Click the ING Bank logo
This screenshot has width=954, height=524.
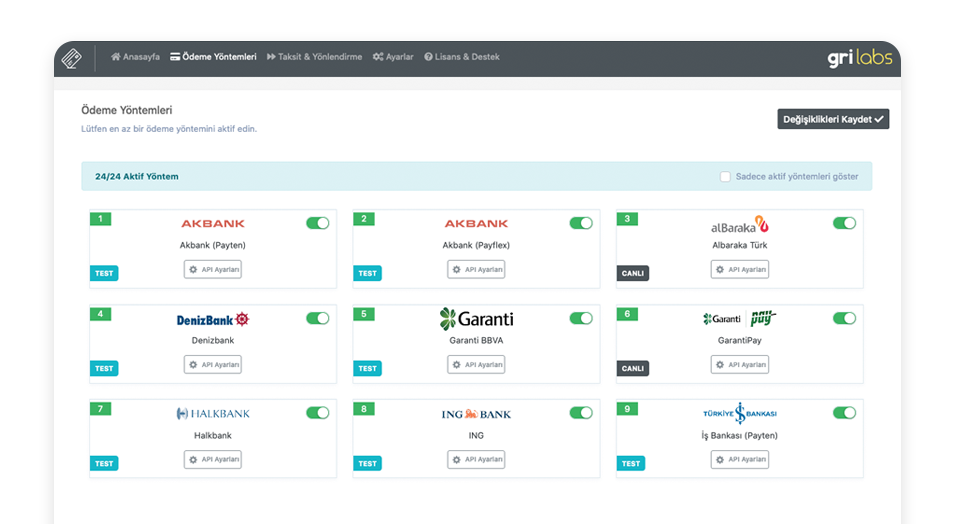[476, 414]
